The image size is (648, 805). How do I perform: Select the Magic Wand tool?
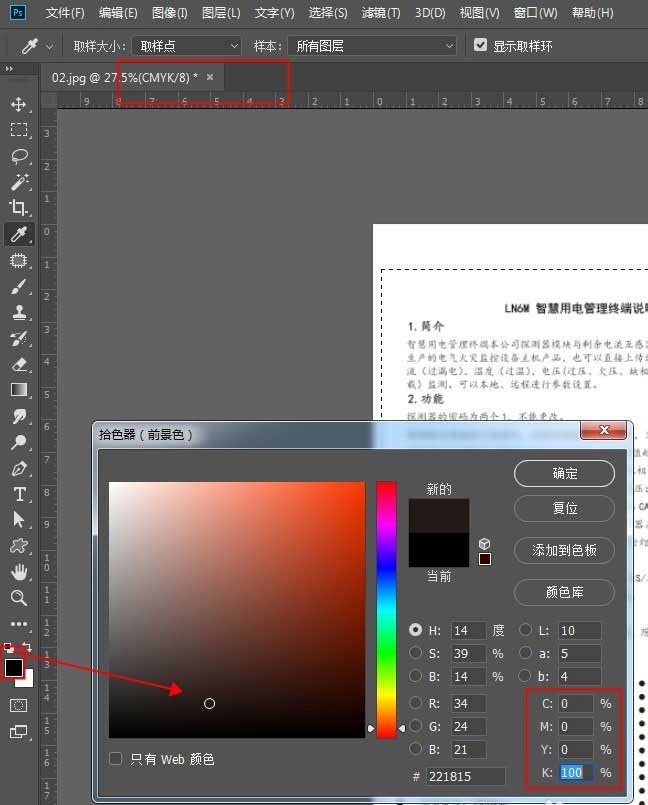point(18,182)
